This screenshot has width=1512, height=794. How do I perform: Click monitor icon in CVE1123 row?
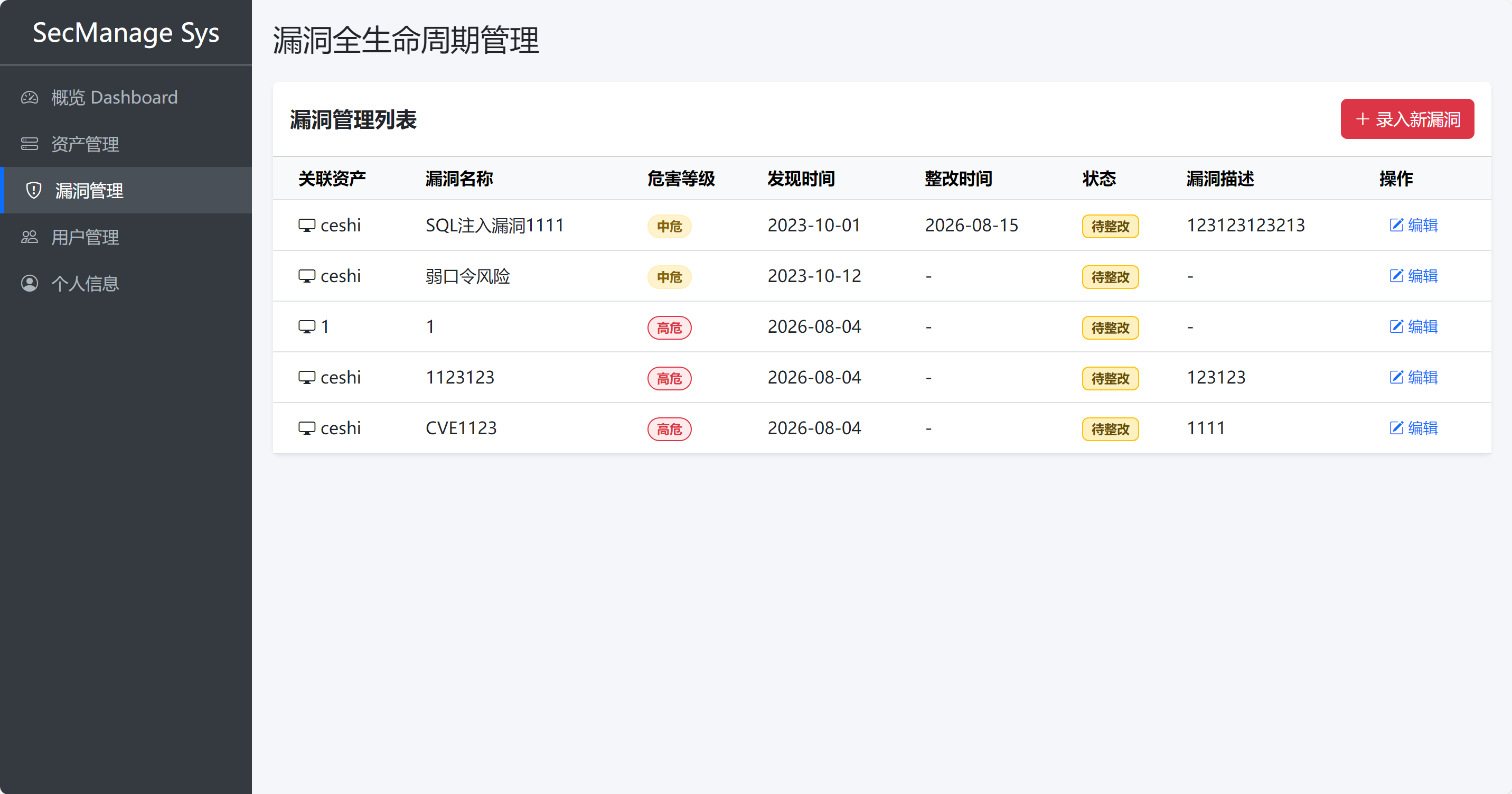[x=306, y=428]
